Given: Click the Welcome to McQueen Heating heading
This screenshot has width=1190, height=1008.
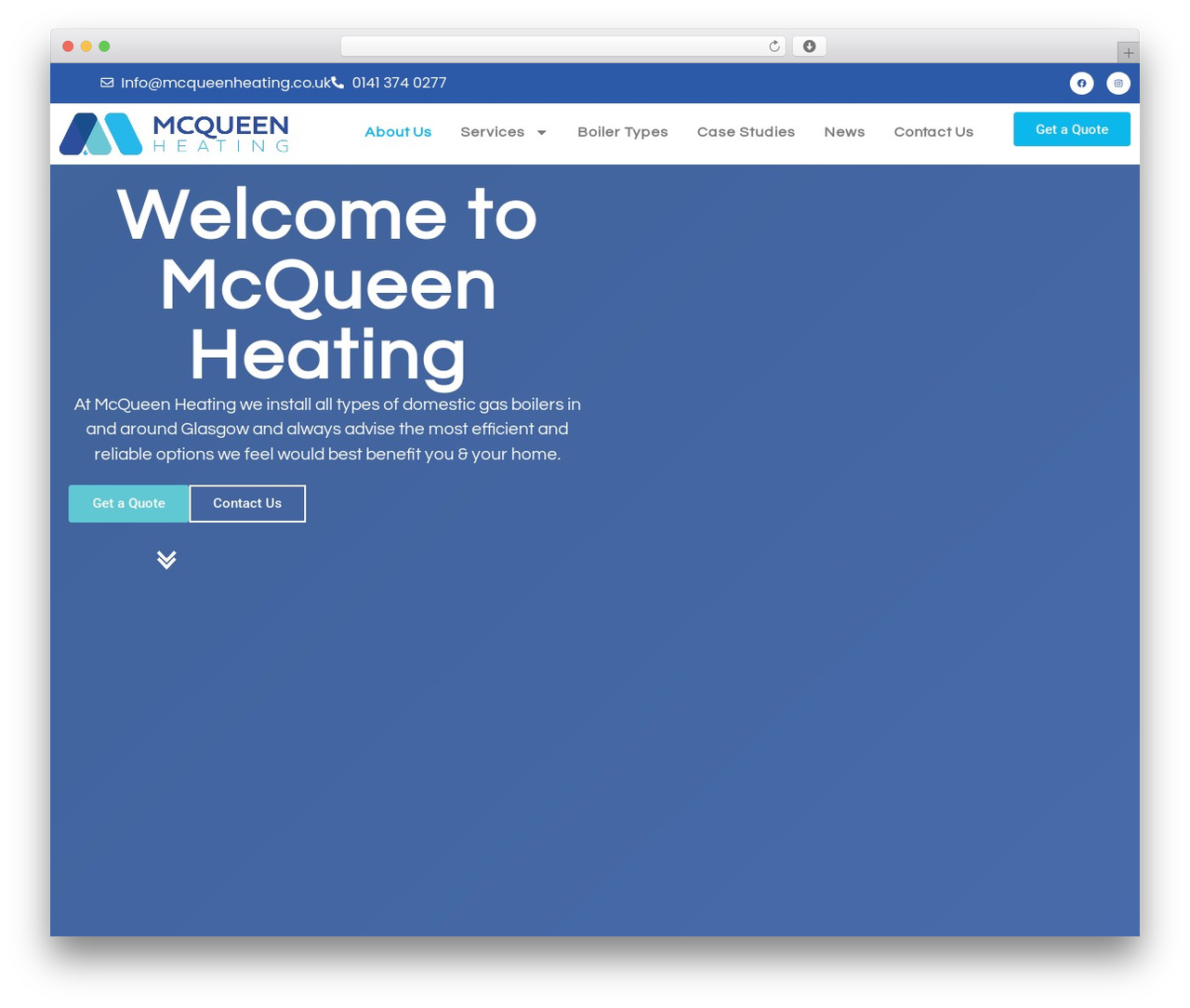Looking at the screenshot, I should click(x=327, y=285).
